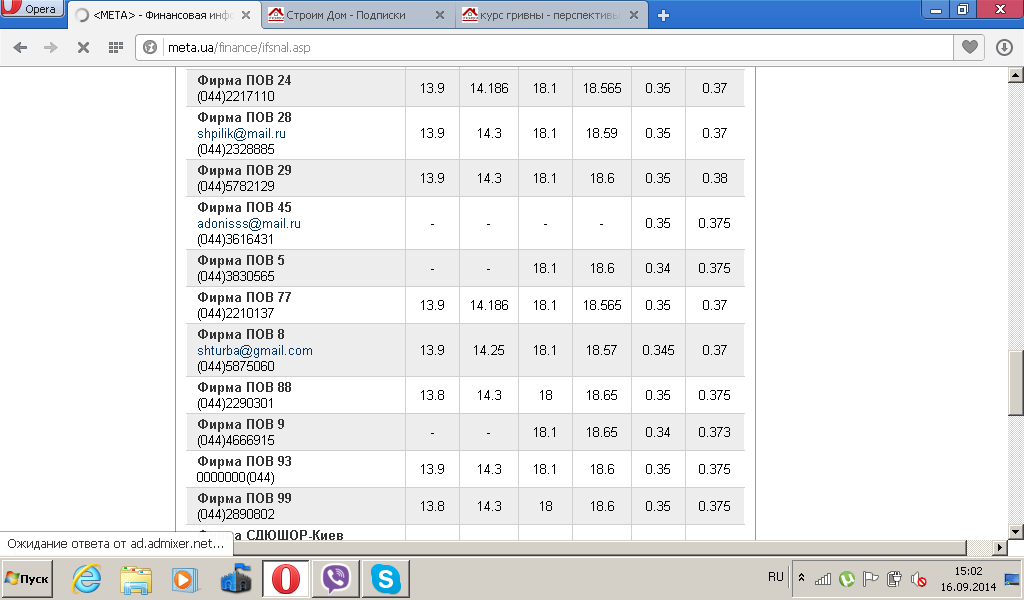Add page to bookmarks with heart icon
The image size is (1024, 600).
(x=970, y=47)
